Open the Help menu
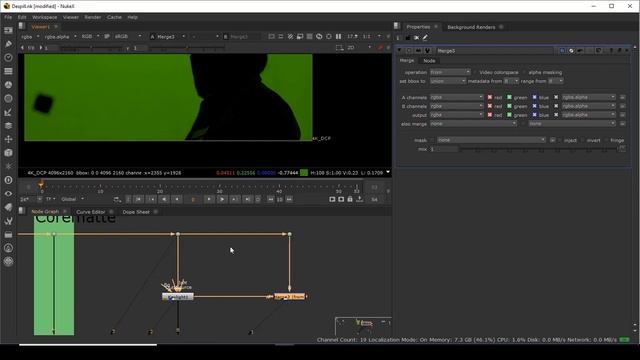This screenshot has height=360, width=640. pyautogui.click(x=133, y=17)
